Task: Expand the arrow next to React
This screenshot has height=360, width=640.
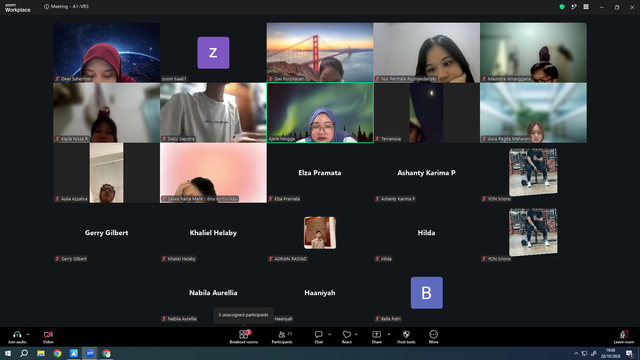Action: point(356,334)
